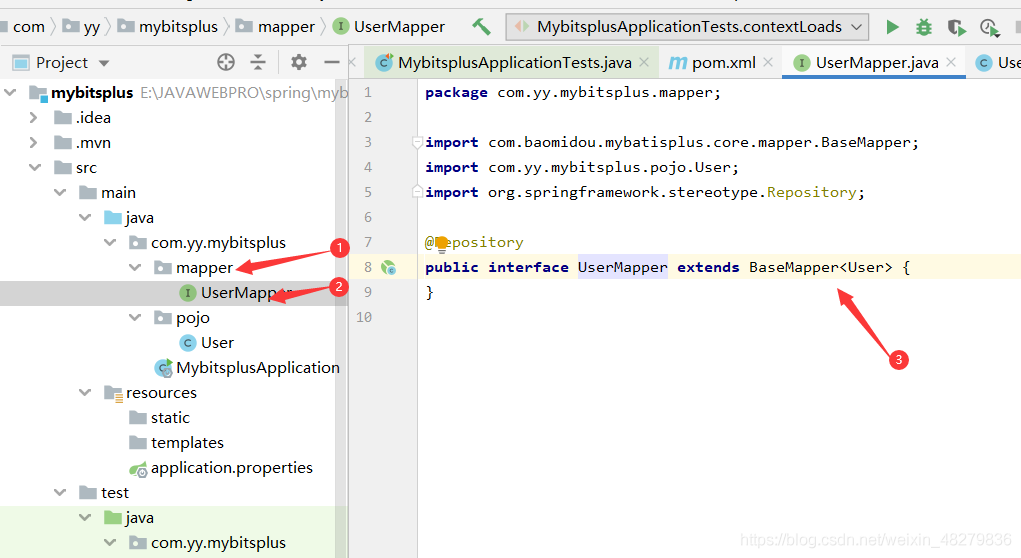Close the UserMapper.java tab

coord(951,62)
